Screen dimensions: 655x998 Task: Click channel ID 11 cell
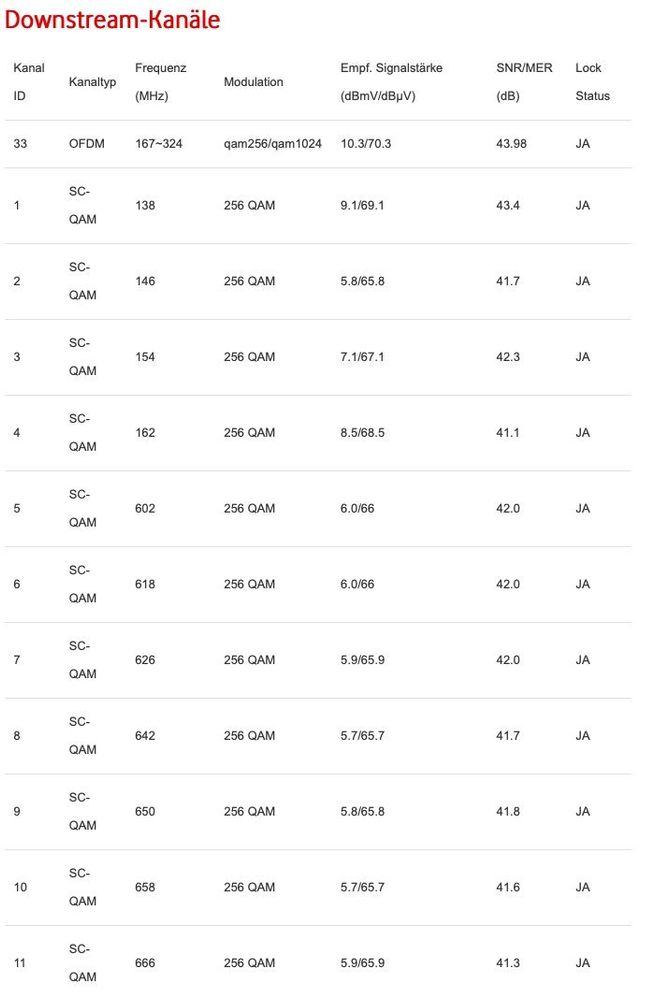click(20, 963)
